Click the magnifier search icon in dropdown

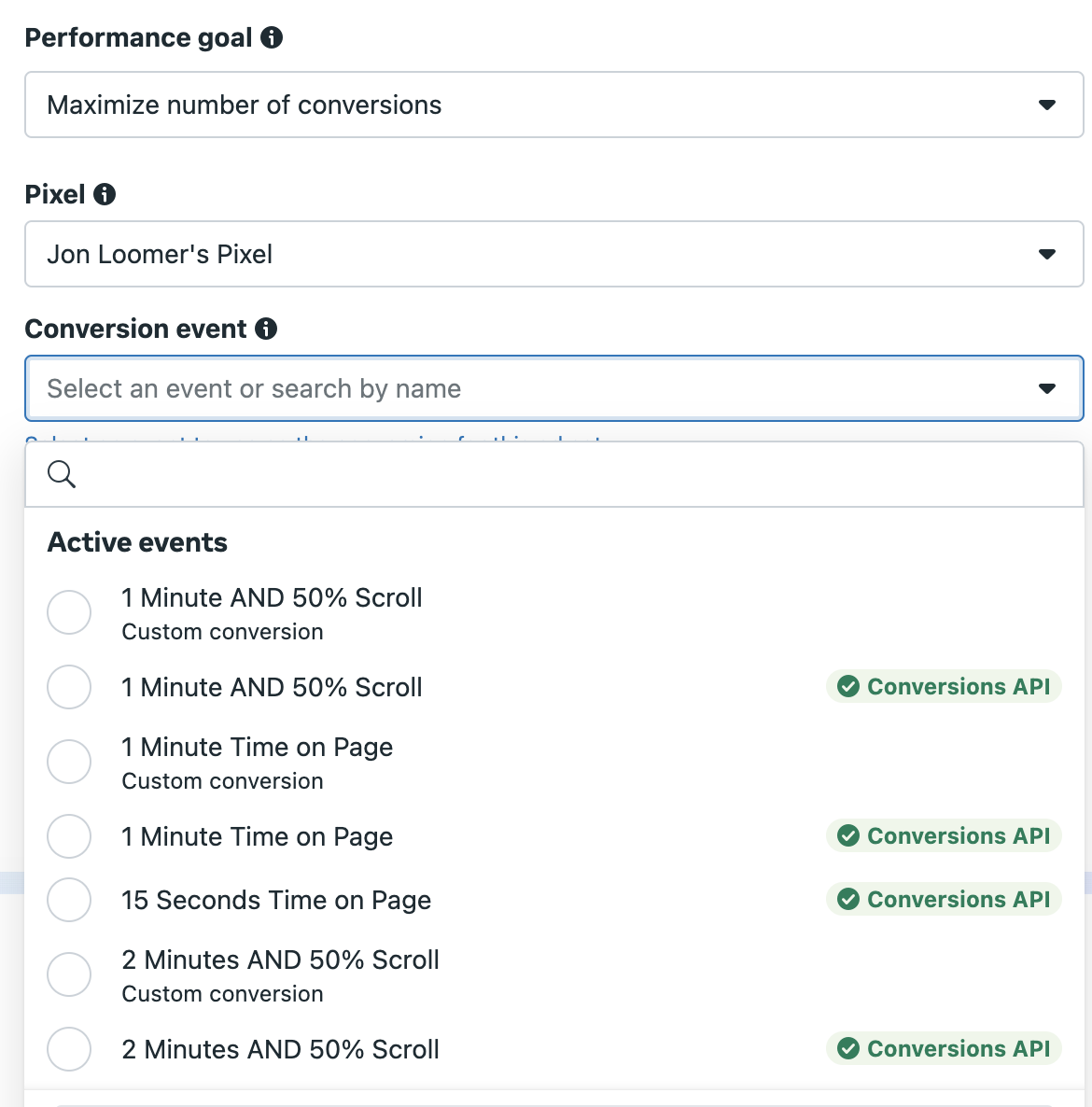(x=62, y=474)
